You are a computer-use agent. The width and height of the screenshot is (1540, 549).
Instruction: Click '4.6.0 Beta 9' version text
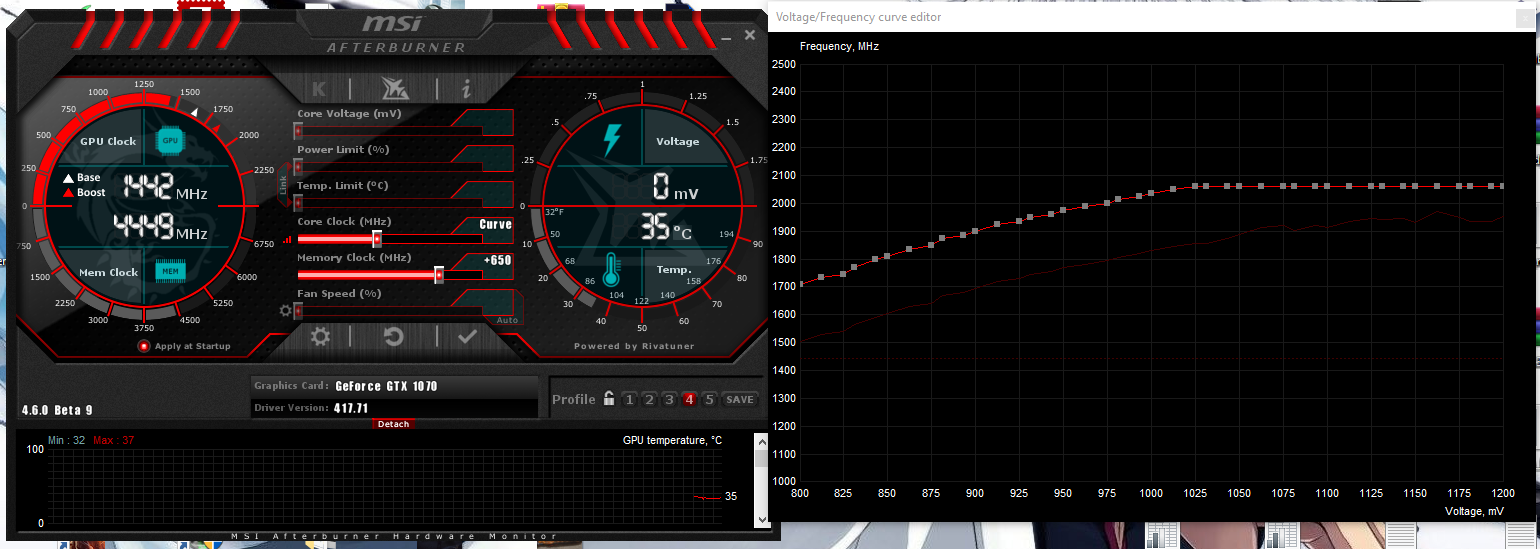click(57, 410)
